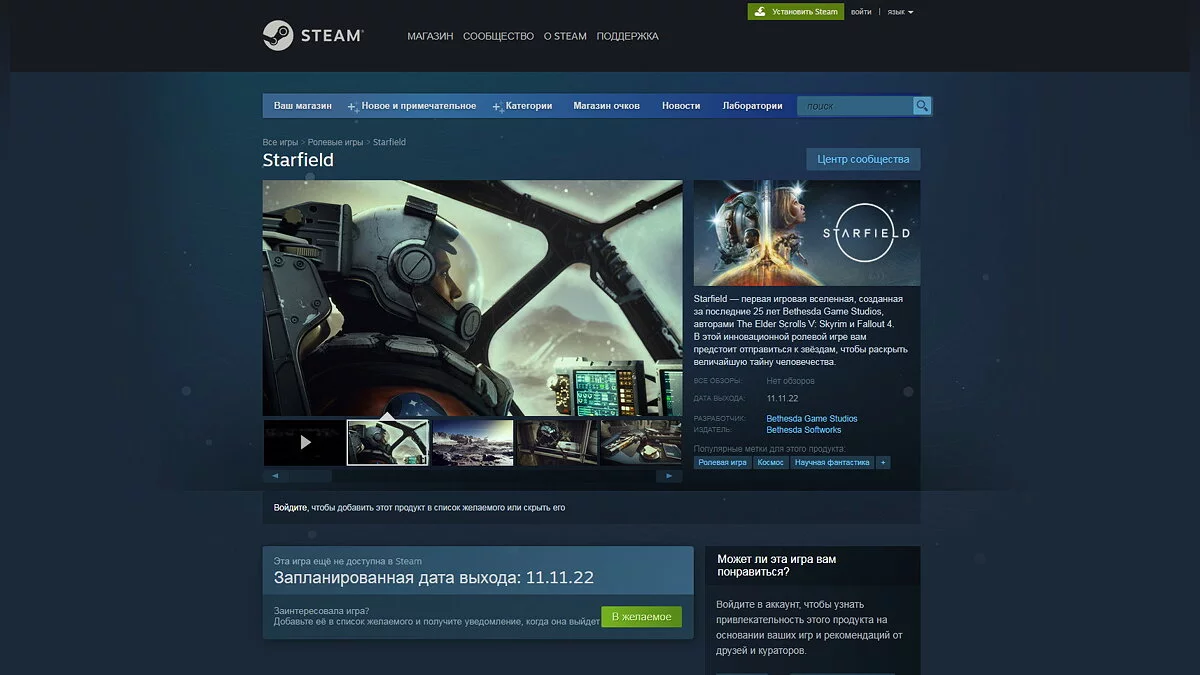Click the Войдите link above release box
The width and height of the screenshot is (1200, 675).
290,508
